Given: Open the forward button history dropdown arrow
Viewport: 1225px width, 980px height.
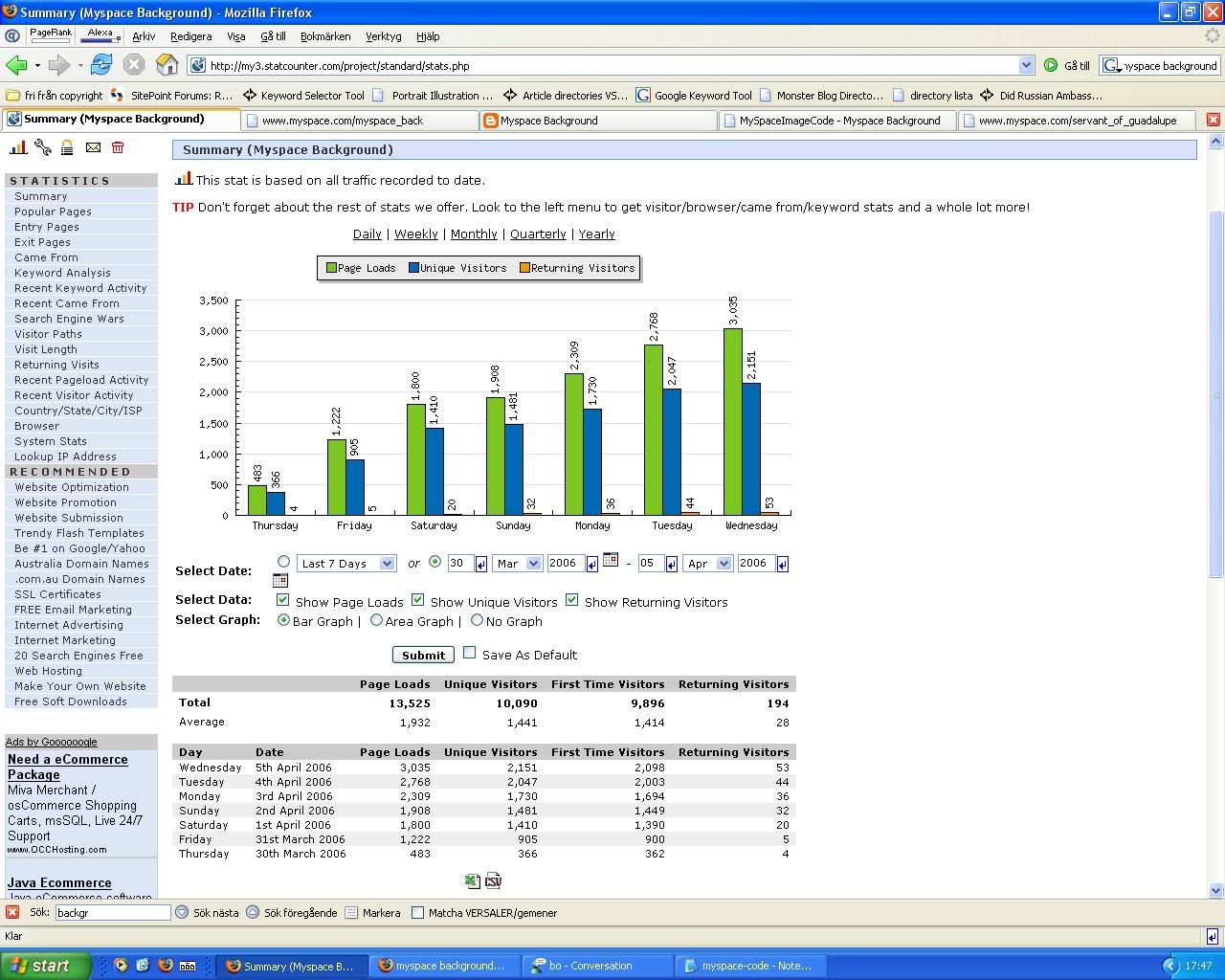Looking at the screenshot, I should pyautogui.click(x=80, y=66).
